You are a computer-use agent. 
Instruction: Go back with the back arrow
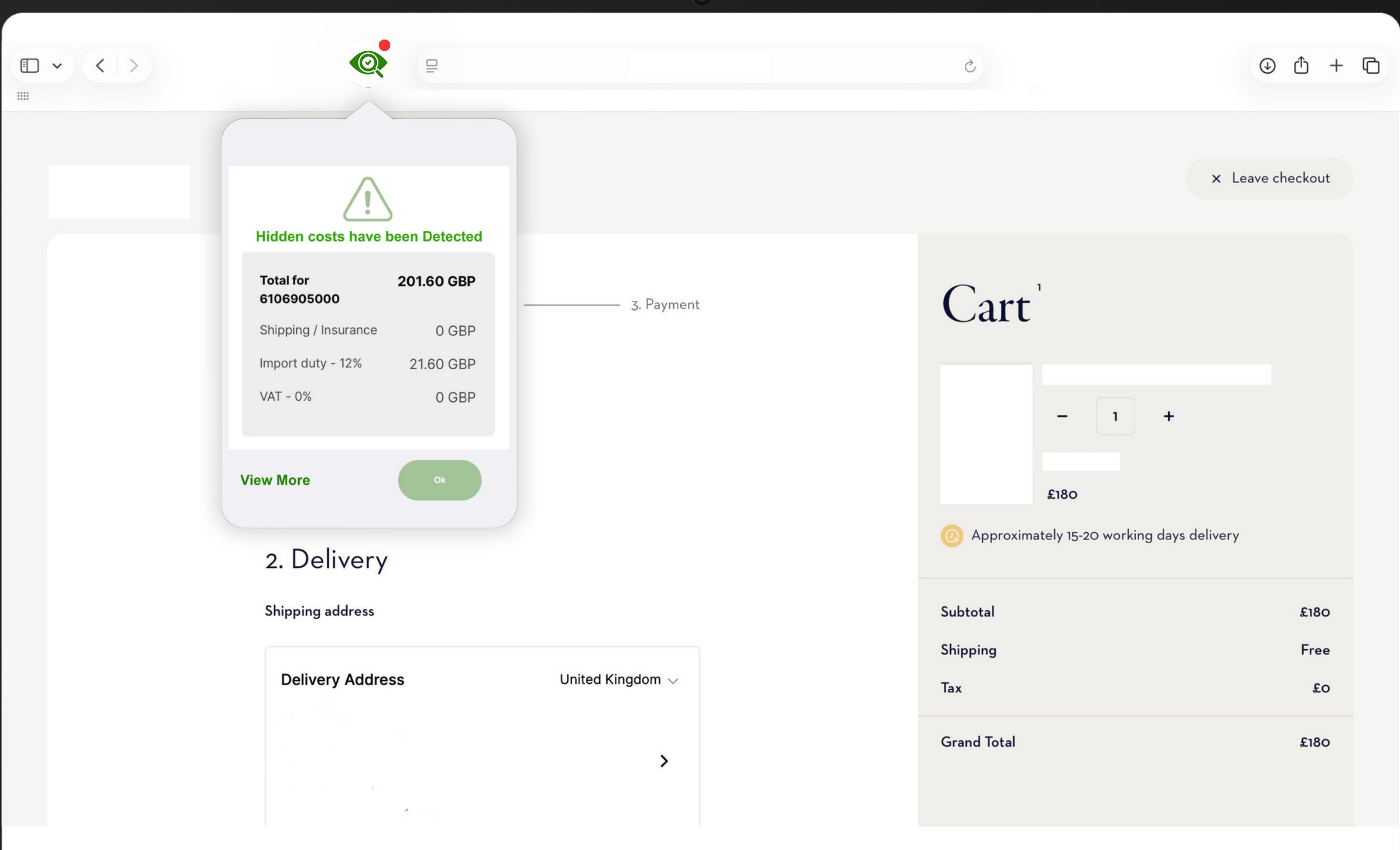click(x=100, y=66)
